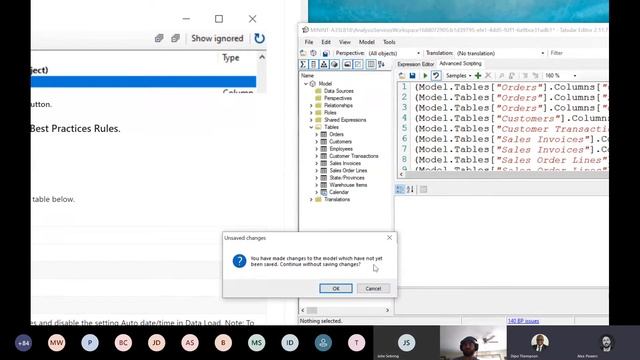Image resolution: width=640 pixels, height=360 pixels.
Task: Click the first stacked-pages icon left of Show ignored
Action: click(x=159, y=38)
